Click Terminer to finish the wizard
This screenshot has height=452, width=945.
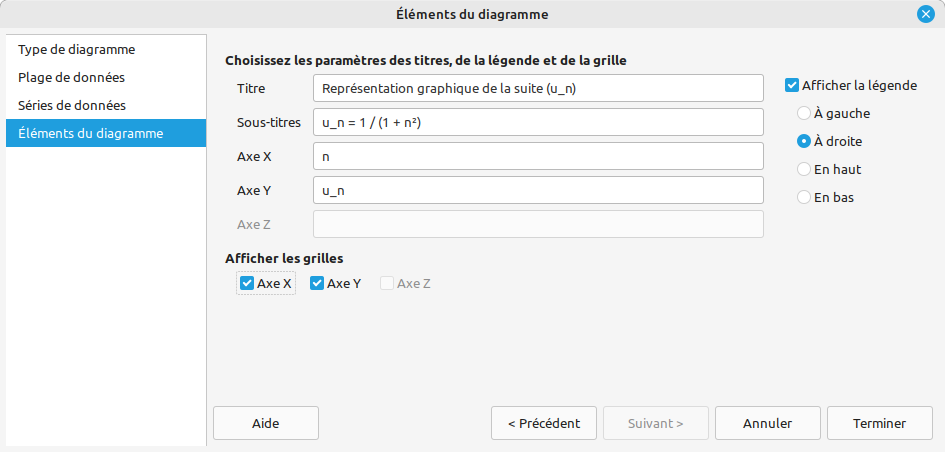(879, 423)
